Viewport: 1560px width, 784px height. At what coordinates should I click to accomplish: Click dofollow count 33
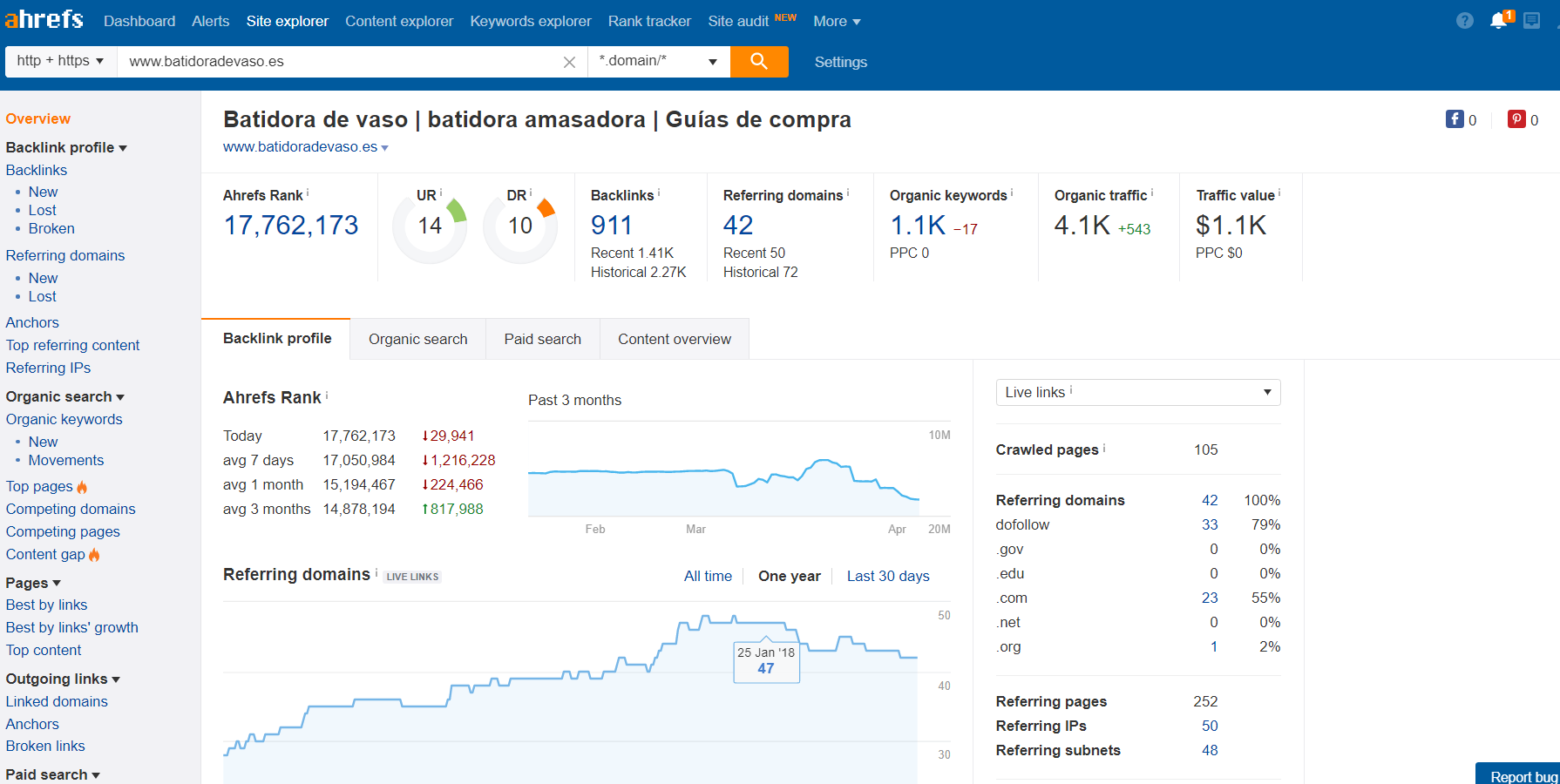[x=1210, y=524]
